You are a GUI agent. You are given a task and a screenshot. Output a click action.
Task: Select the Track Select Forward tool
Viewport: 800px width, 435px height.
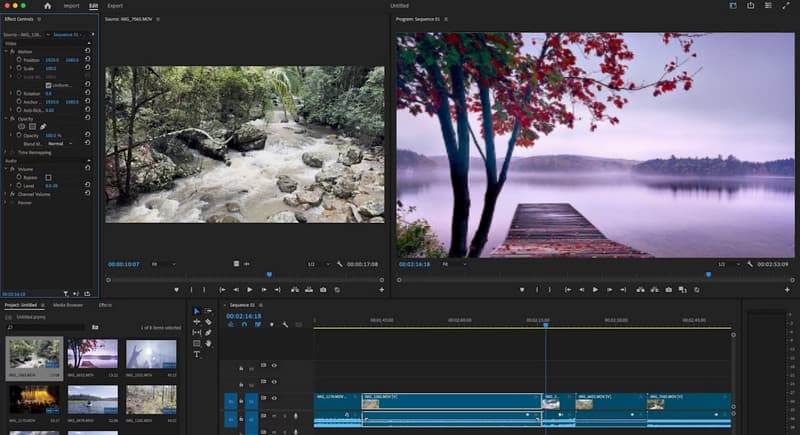pos(208,311)
